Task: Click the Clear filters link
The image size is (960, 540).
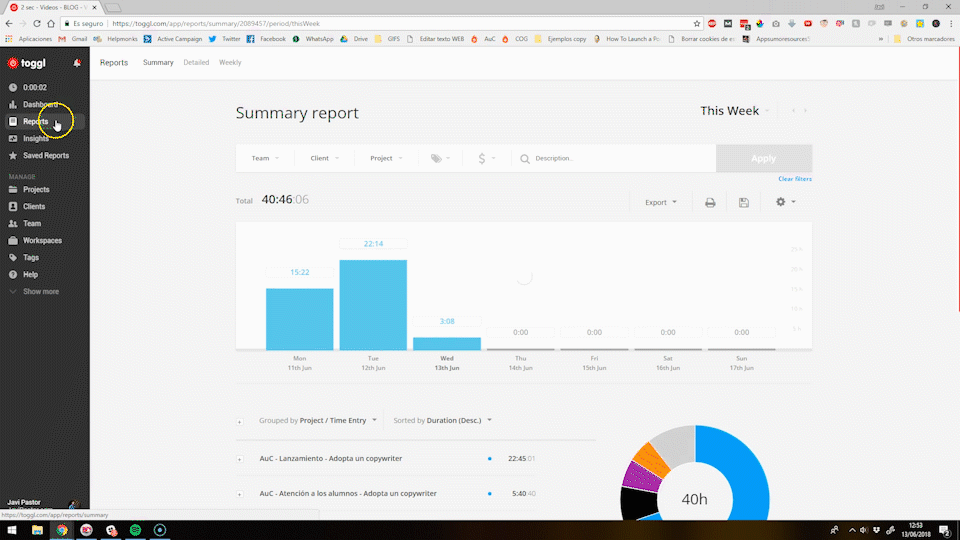Action: [x=794, y=179]
